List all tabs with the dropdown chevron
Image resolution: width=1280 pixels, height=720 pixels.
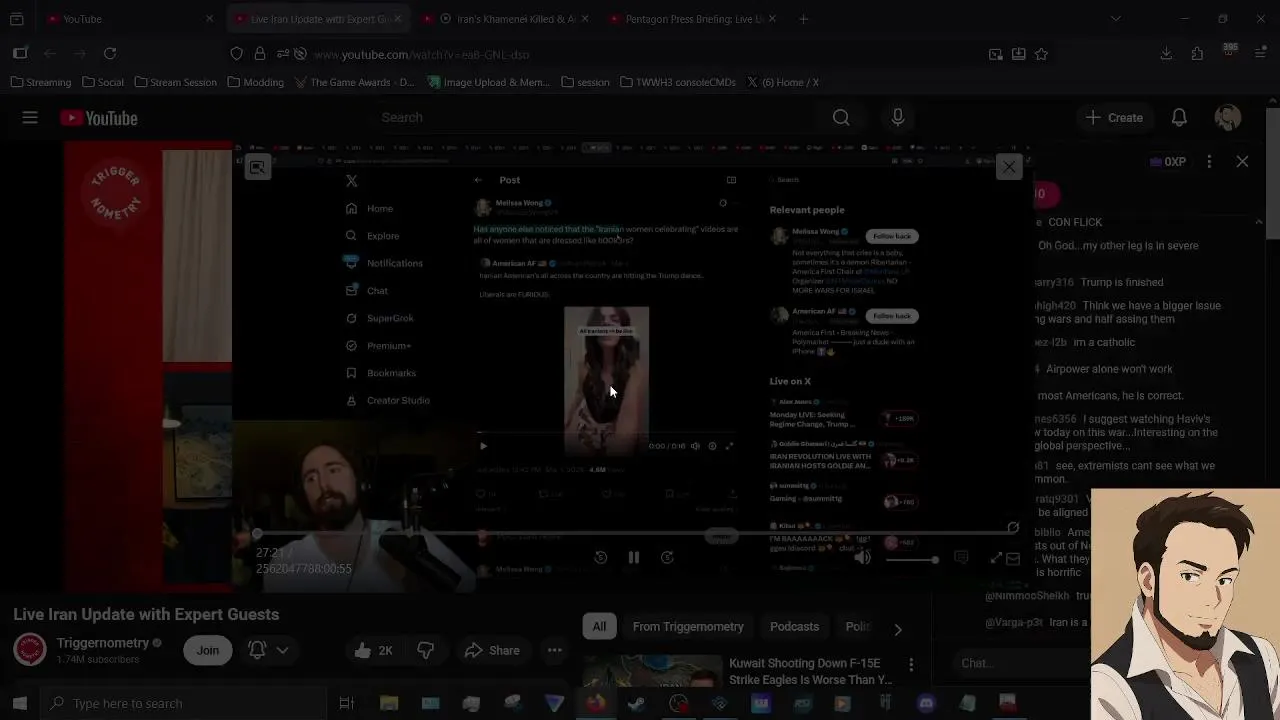pos(1116,19)
